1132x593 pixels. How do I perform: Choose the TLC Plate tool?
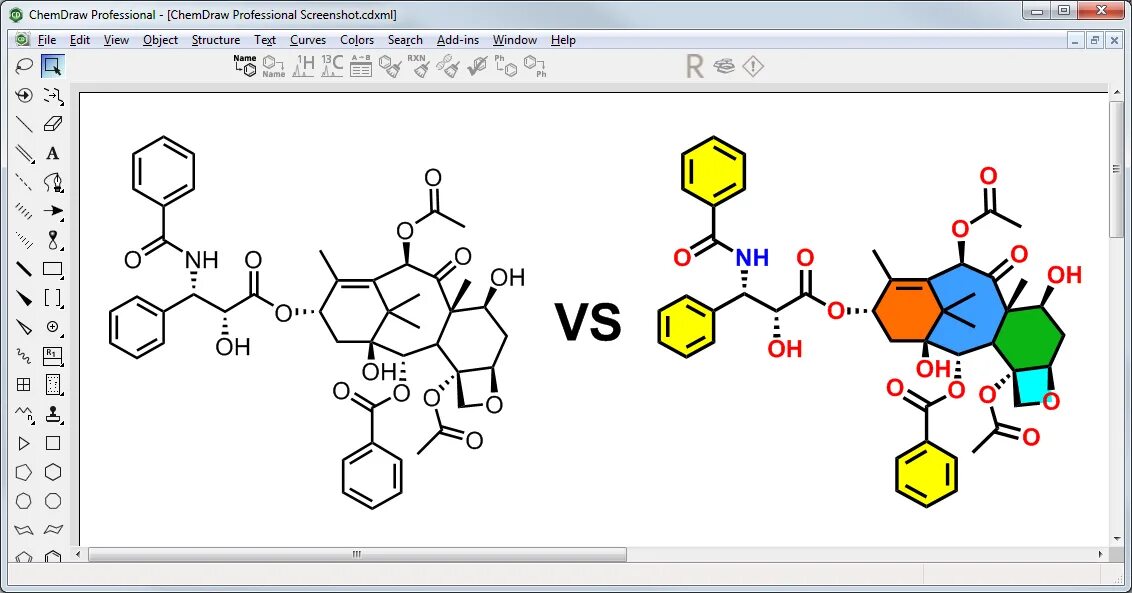coord(52,385)
